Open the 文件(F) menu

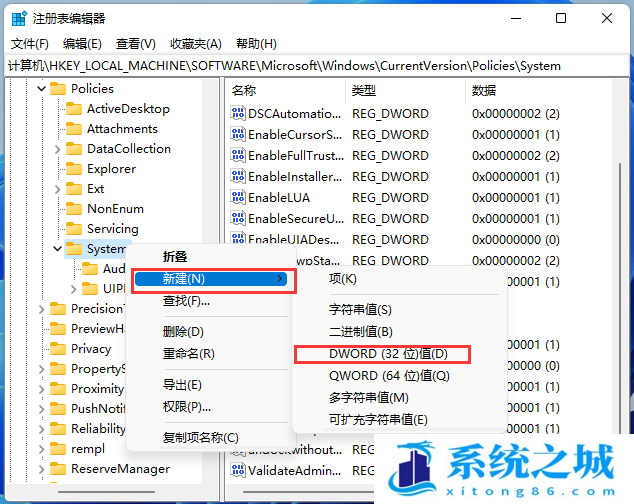pyautogui.click(x=29, y=43)
